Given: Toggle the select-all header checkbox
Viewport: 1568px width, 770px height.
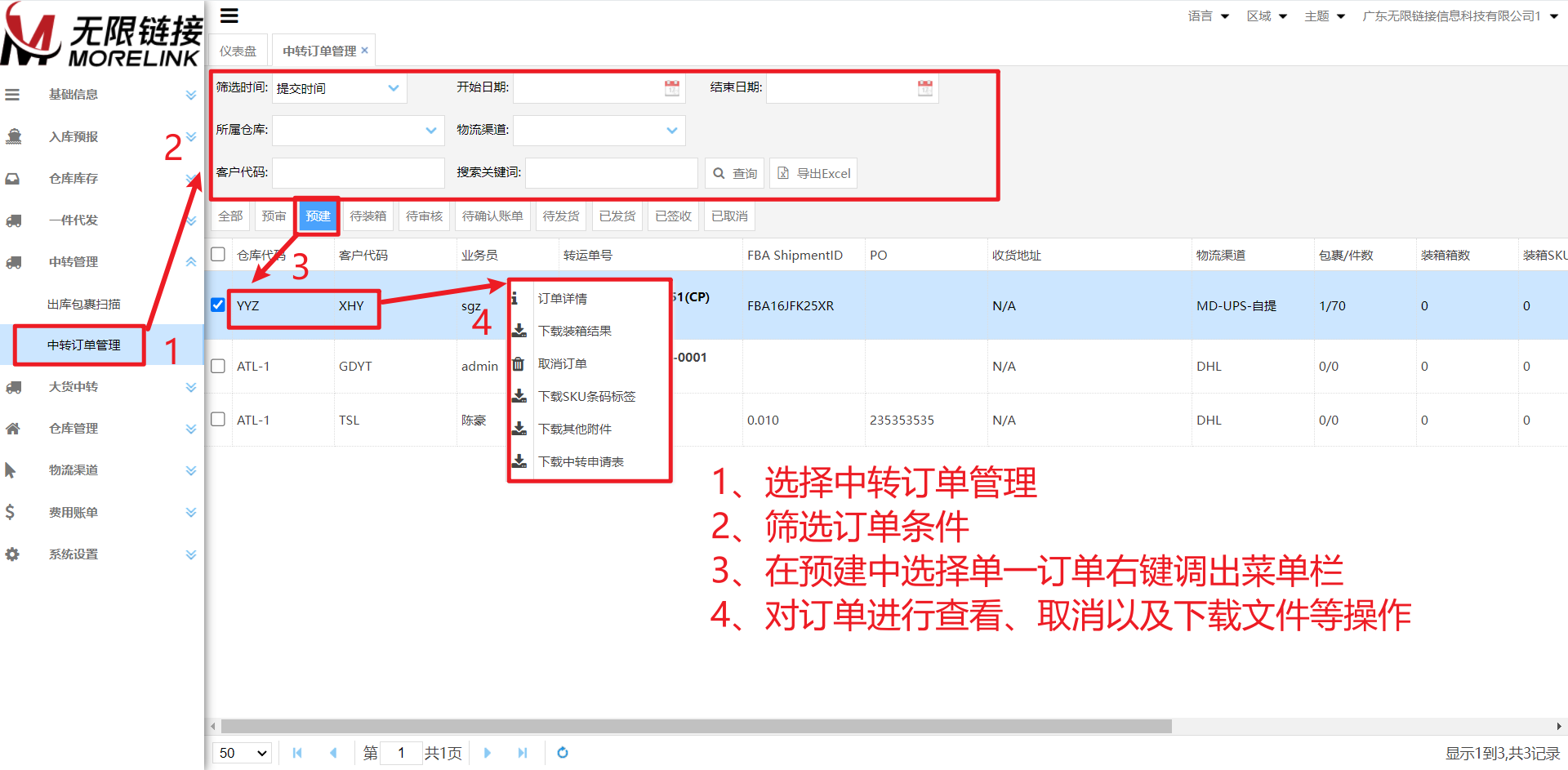Looking at the screenshot, I should [x=218, y=254].
